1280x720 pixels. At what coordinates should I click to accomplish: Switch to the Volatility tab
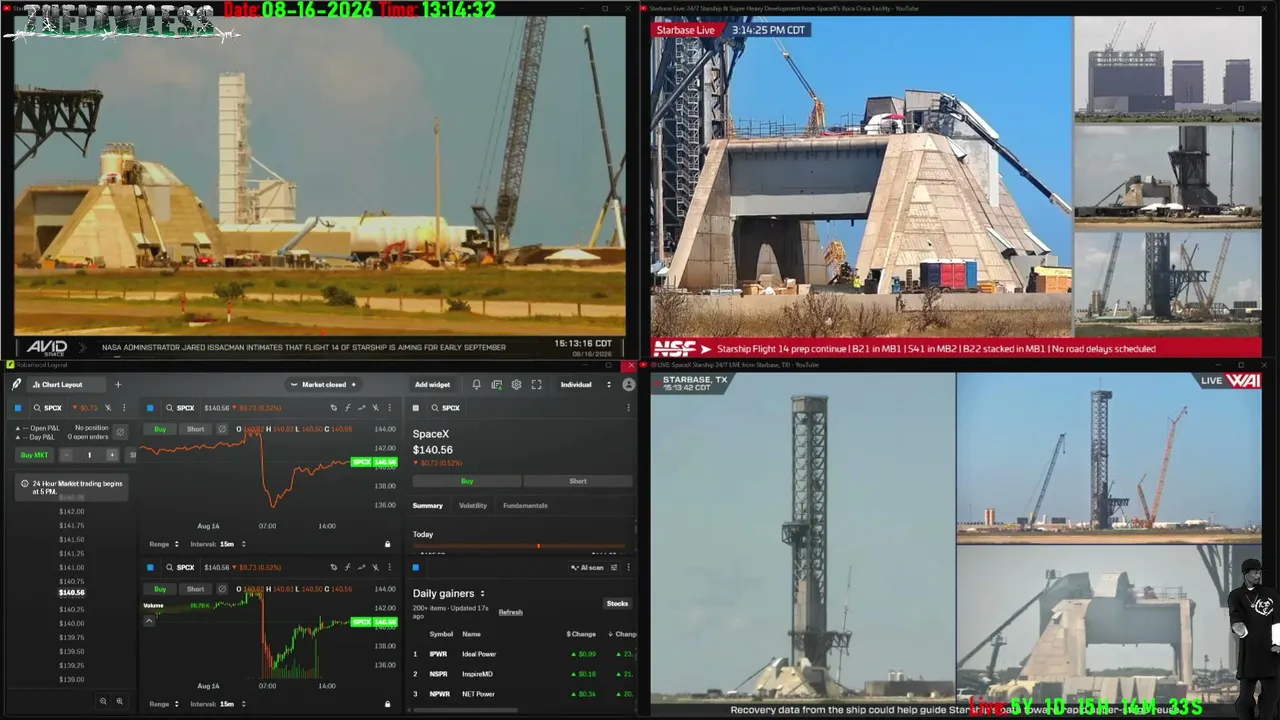click(473, 505)
